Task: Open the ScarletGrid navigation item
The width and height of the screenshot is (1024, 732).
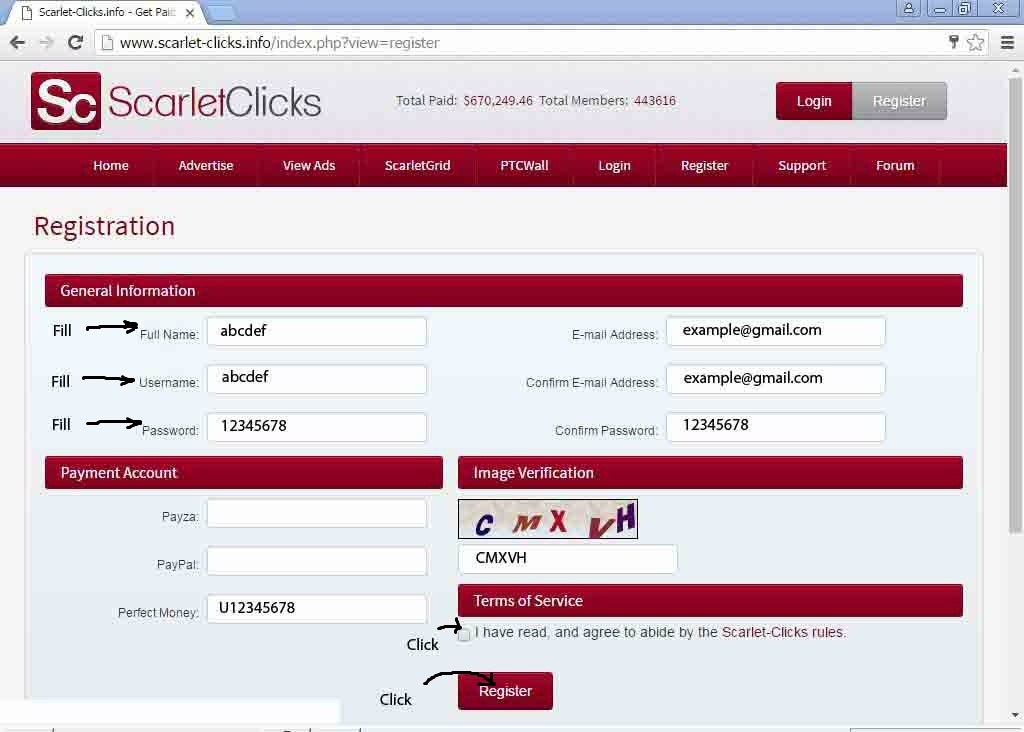Action: [x=418, y=166]
